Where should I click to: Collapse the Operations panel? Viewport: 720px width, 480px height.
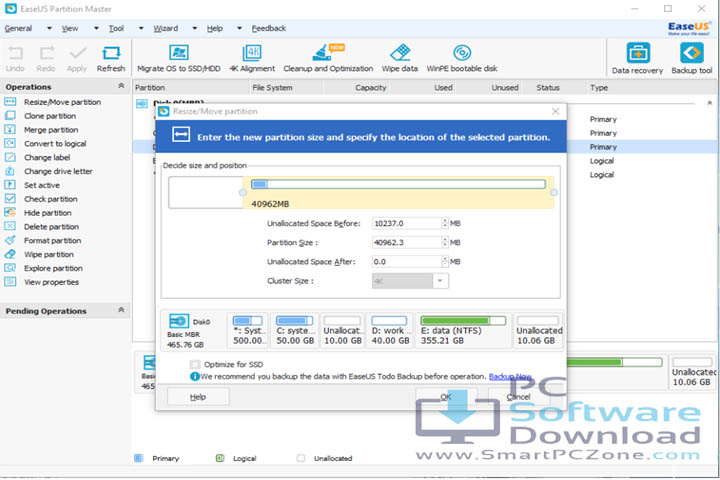[x=121, y=86]
